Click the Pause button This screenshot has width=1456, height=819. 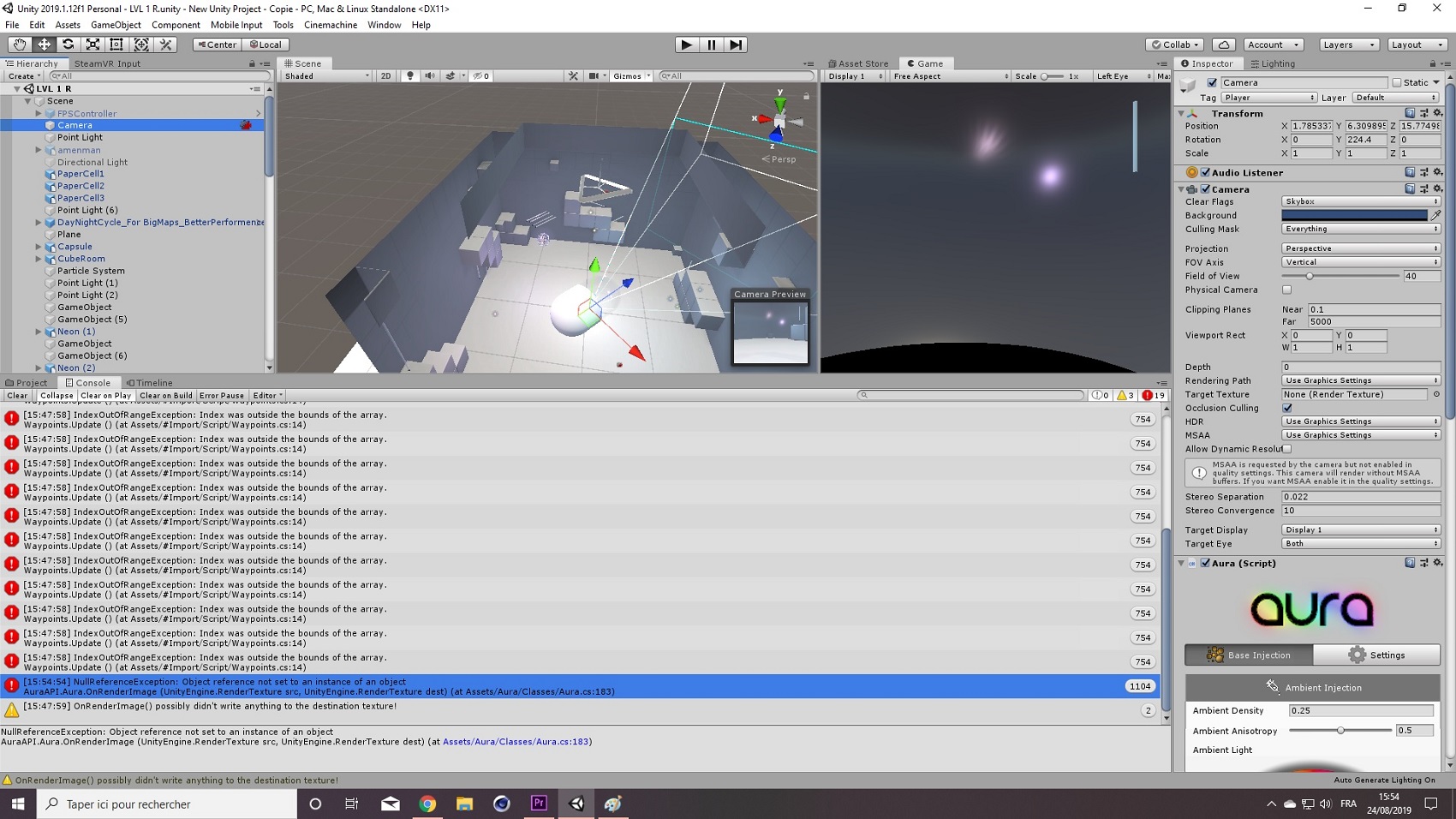coord(711,45)
